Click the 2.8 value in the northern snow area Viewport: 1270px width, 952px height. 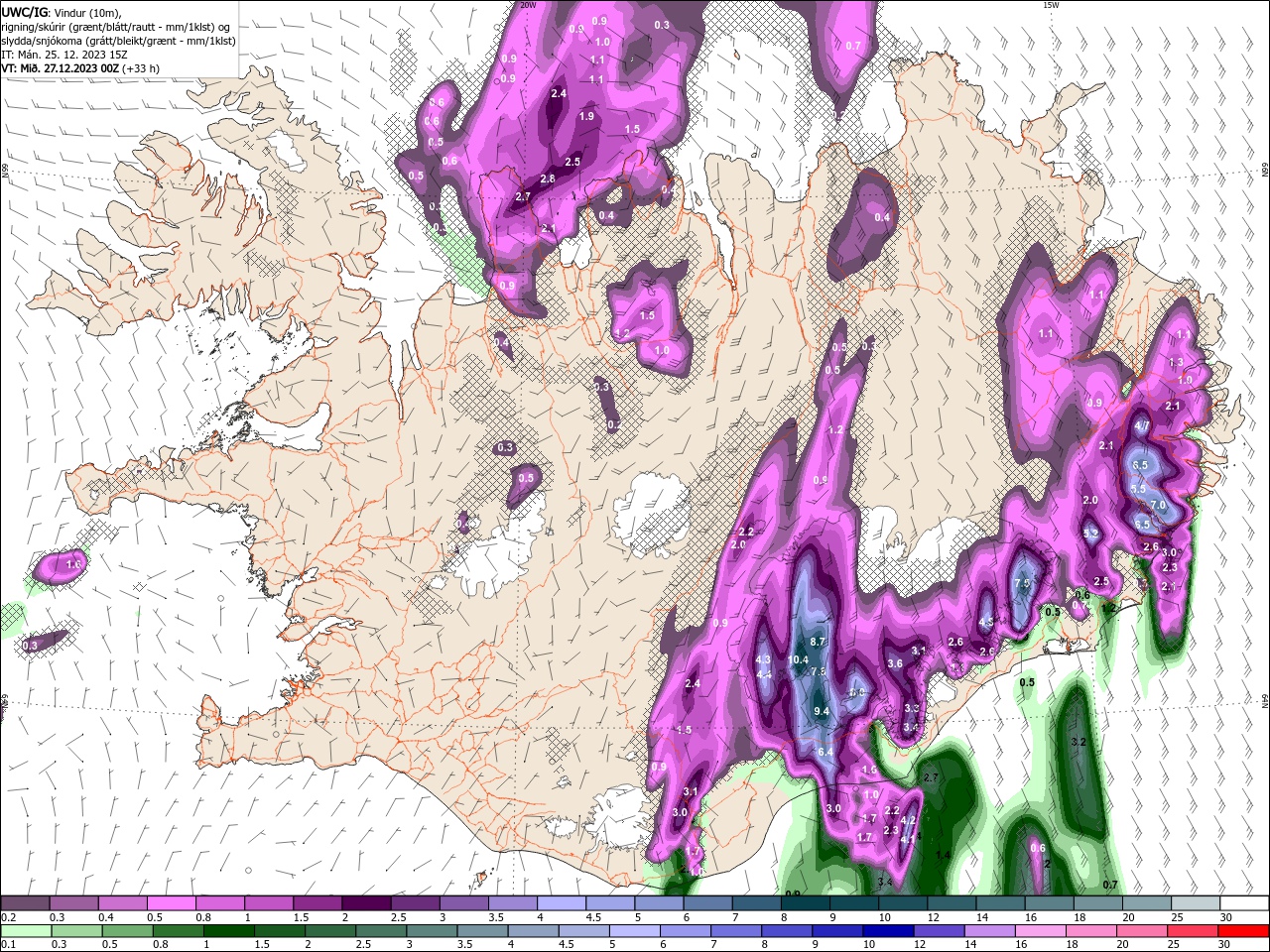548,178
